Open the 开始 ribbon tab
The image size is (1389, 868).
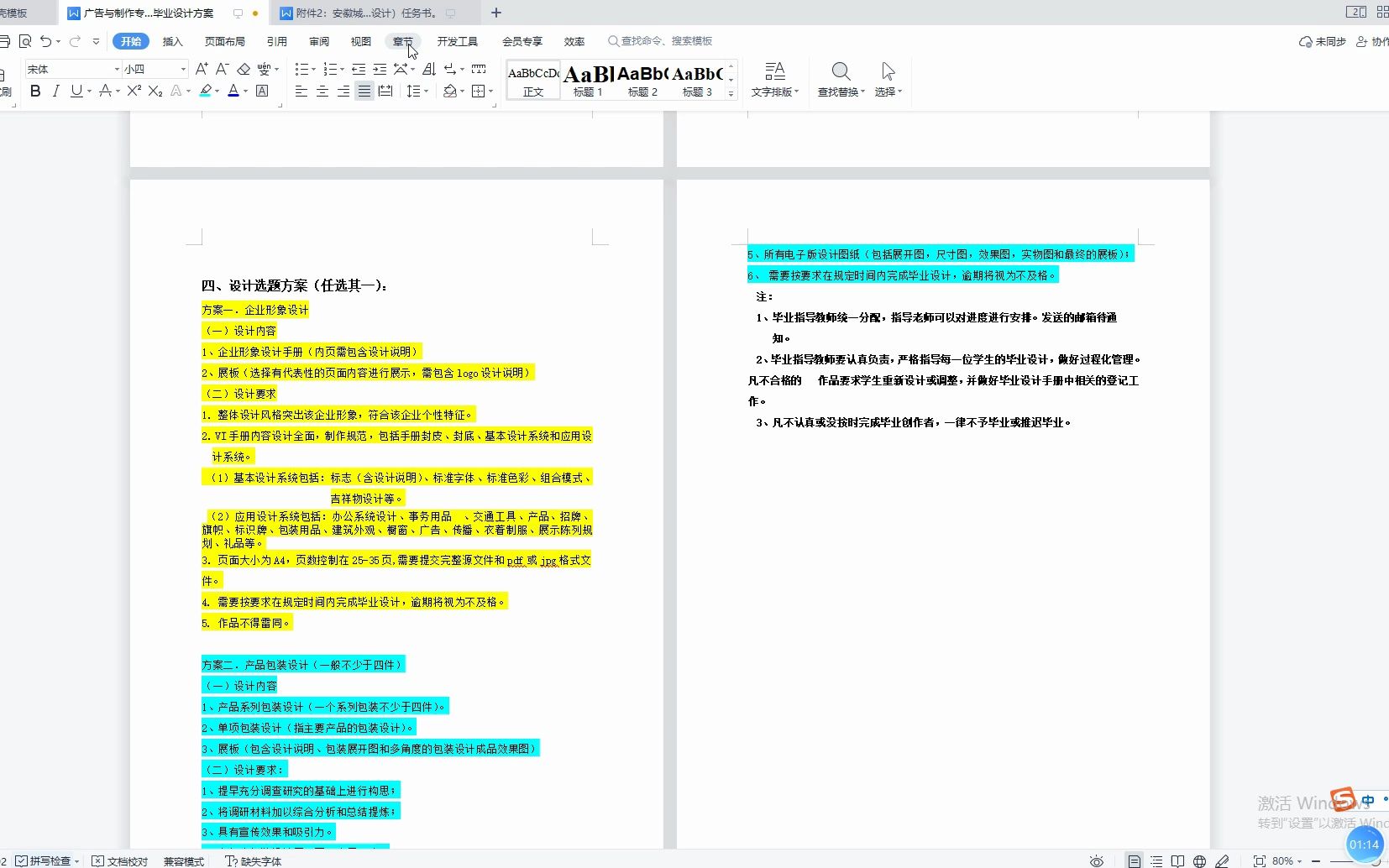(x=131, y=41)
